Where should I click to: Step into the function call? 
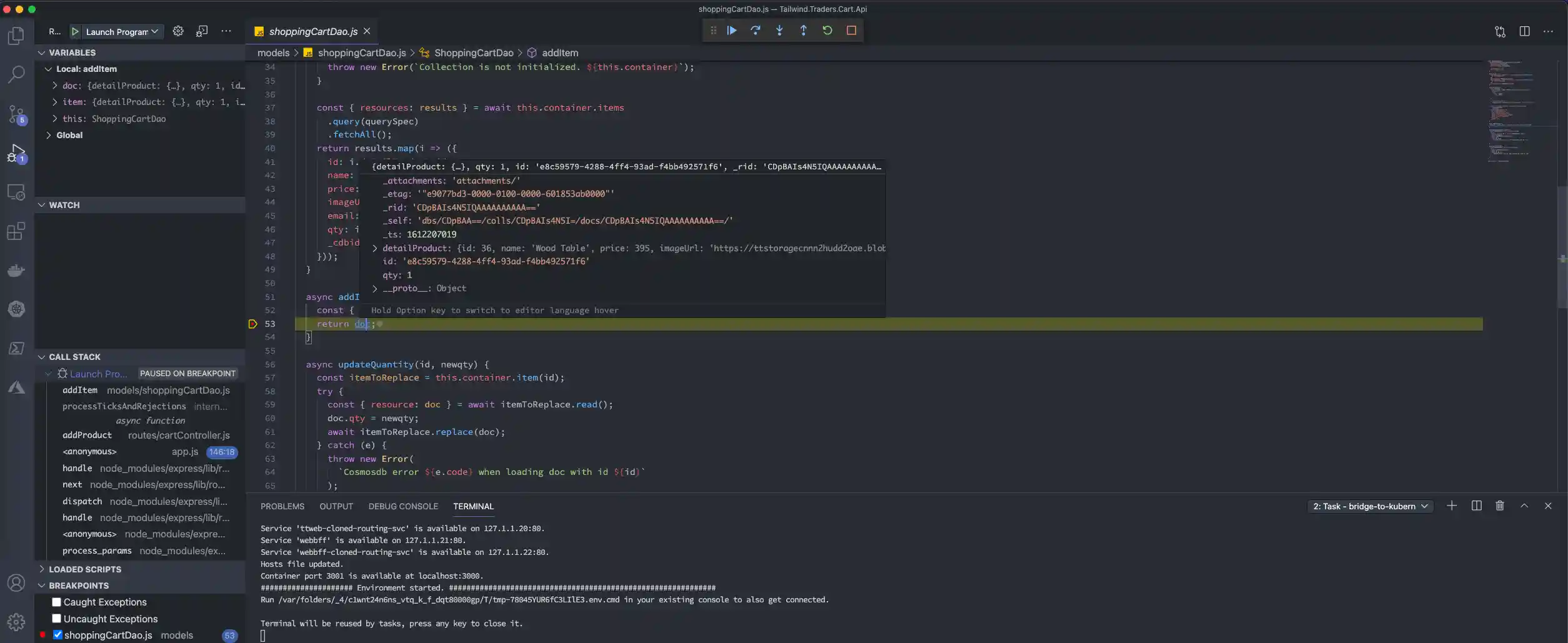tap(779, 30)
